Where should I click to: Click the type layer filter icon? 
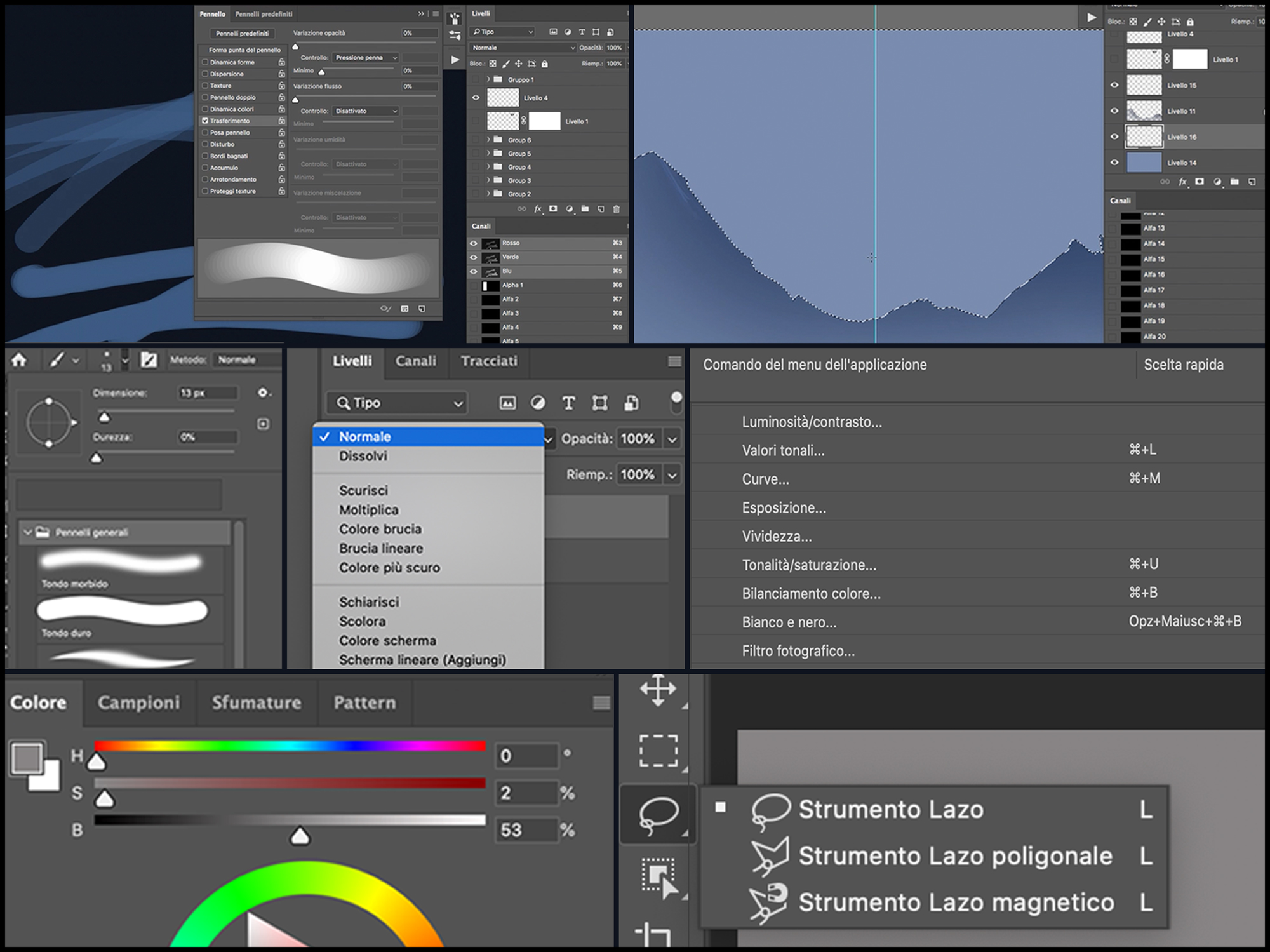(568, 403)
